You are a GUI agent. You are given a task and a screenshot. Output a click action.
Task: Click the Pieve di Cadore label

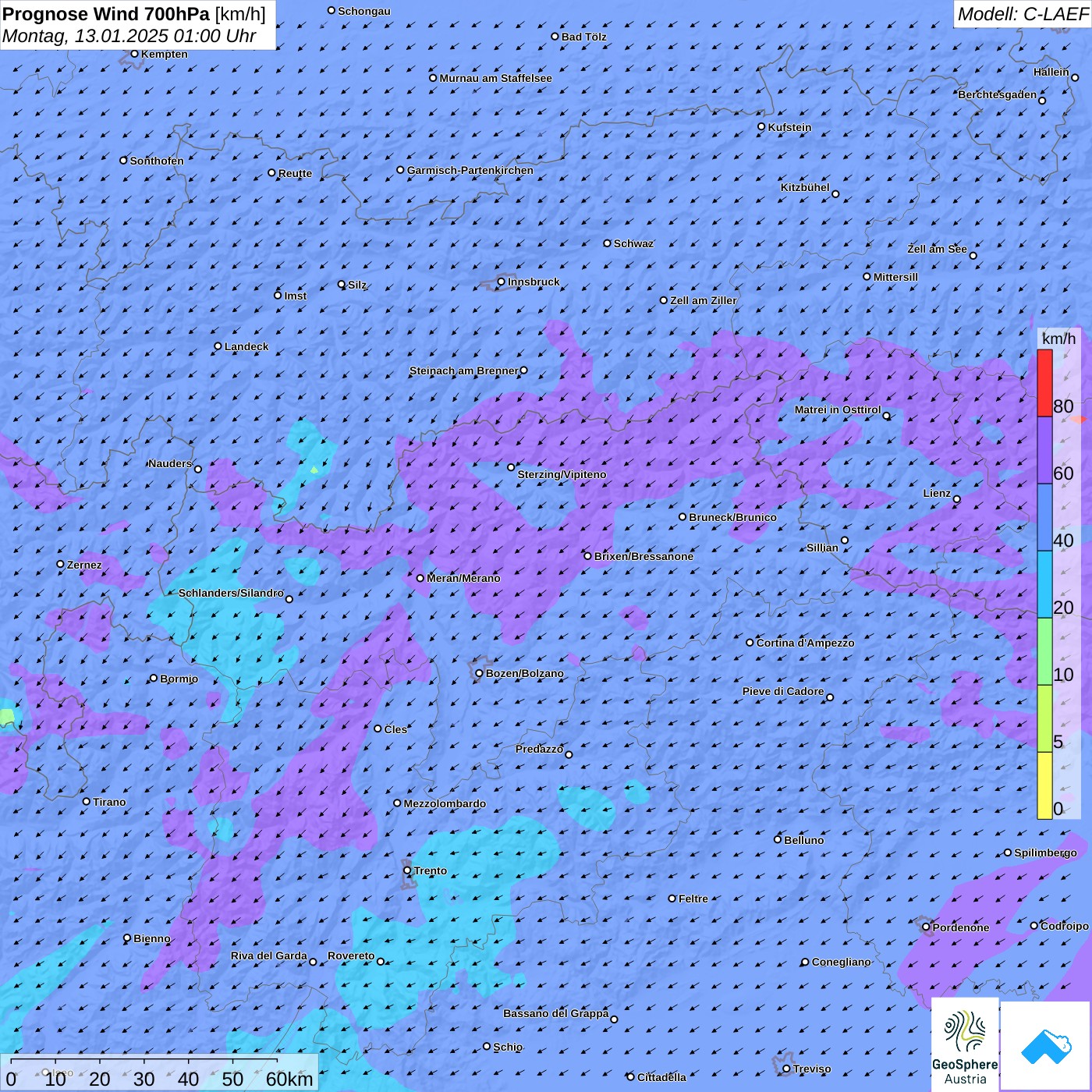783,691
